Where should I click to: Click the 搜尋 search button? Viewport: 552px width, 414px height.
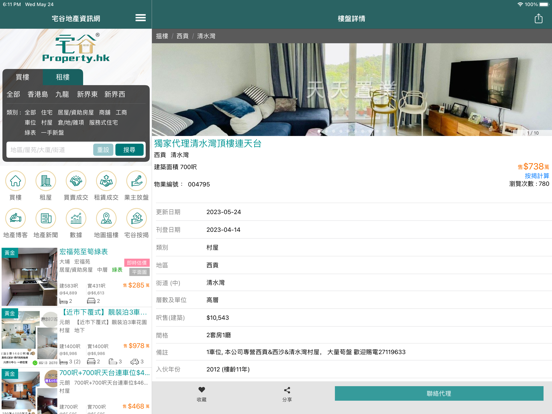(x=129, y=150)
